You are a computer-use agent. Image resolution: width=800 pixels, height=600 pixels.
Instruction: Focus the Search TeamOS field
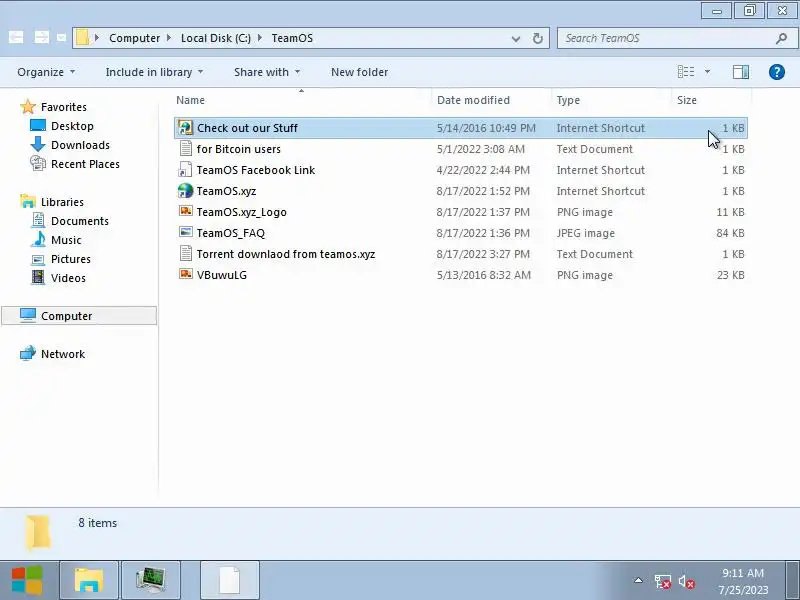[678, 38]
